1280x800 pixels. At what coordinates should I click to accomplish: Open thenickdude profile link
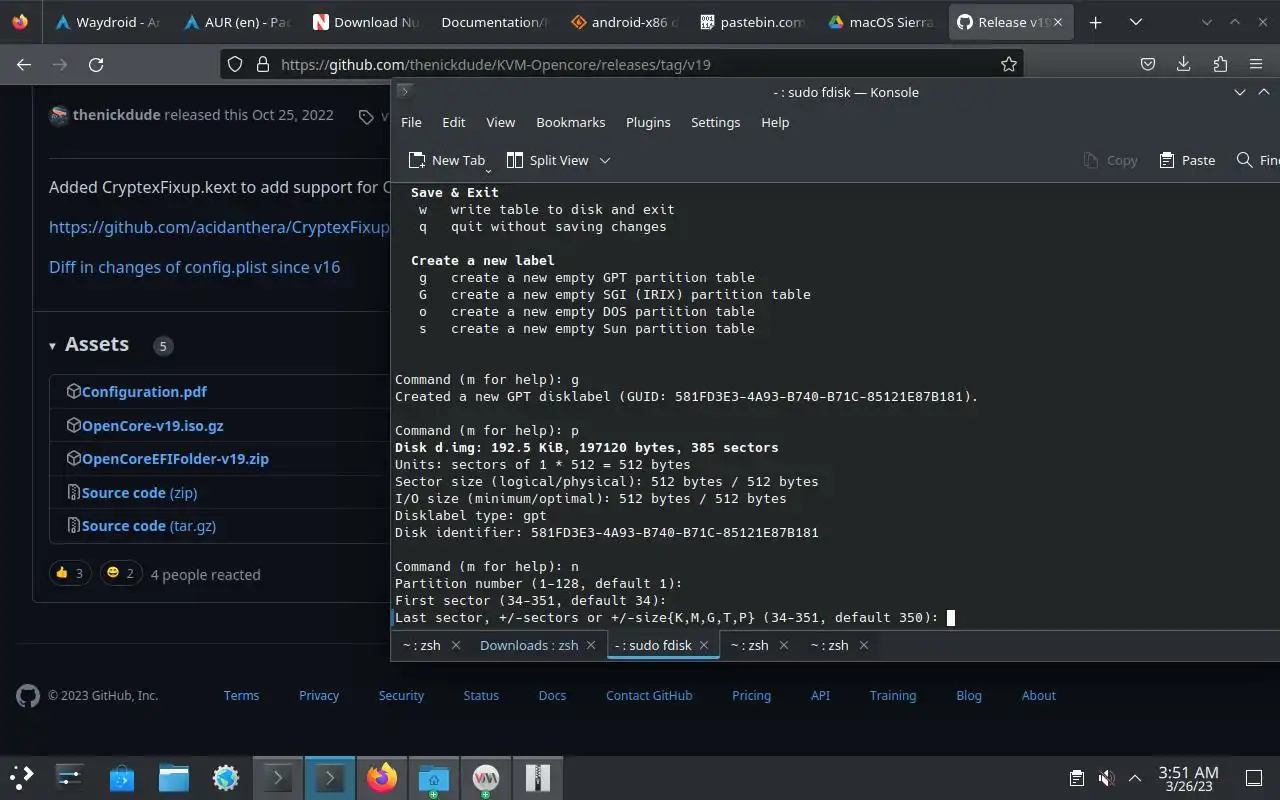pyautogui.click(x=116, y=114)
